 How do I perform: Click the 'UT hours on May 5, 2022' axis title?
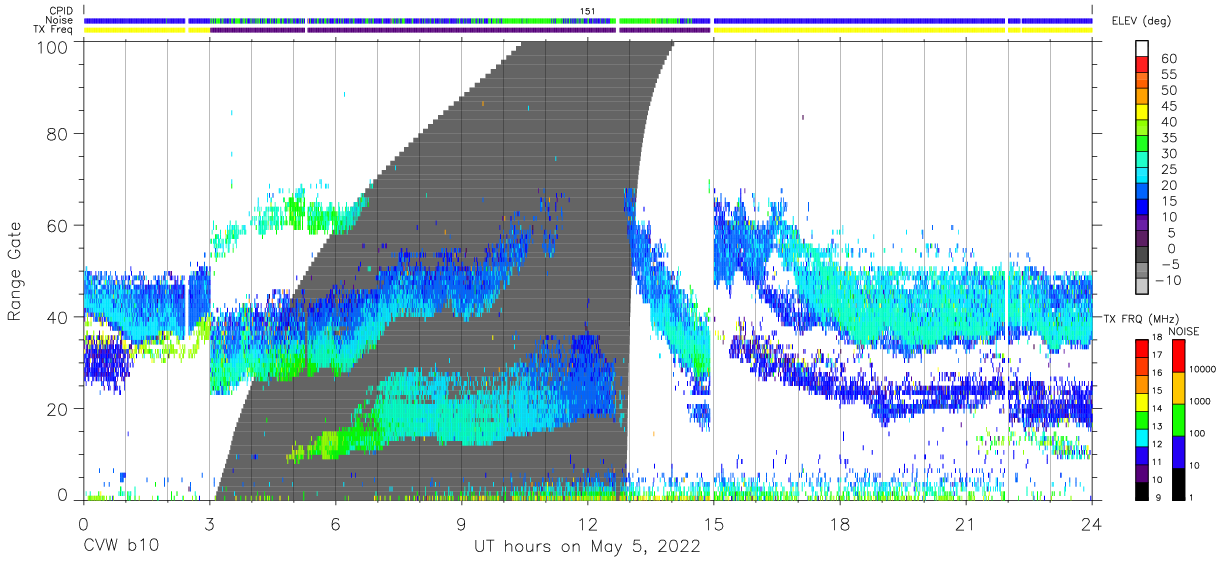587,547
